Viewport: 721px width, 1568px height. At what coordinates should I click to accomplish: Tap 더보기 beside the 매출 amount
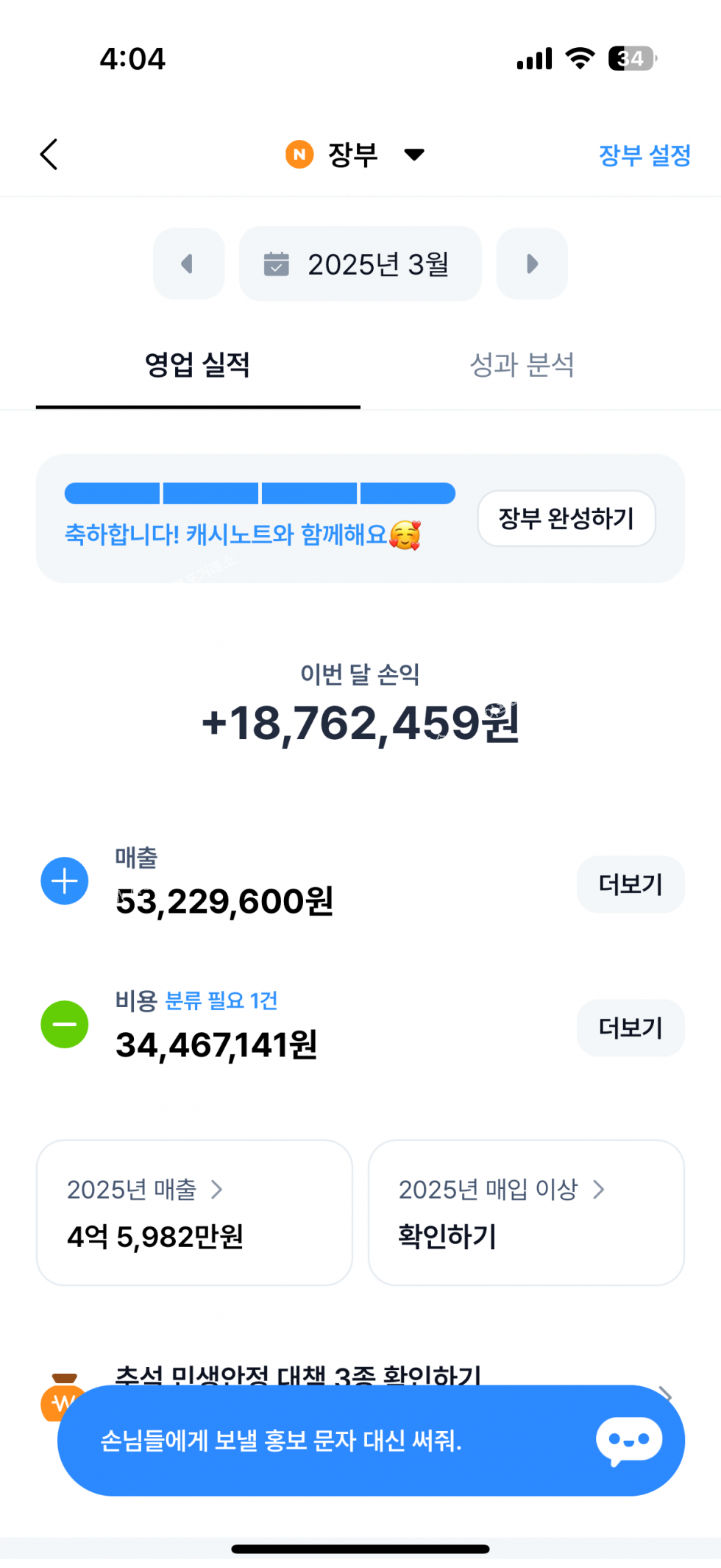[x=631, y=884]
